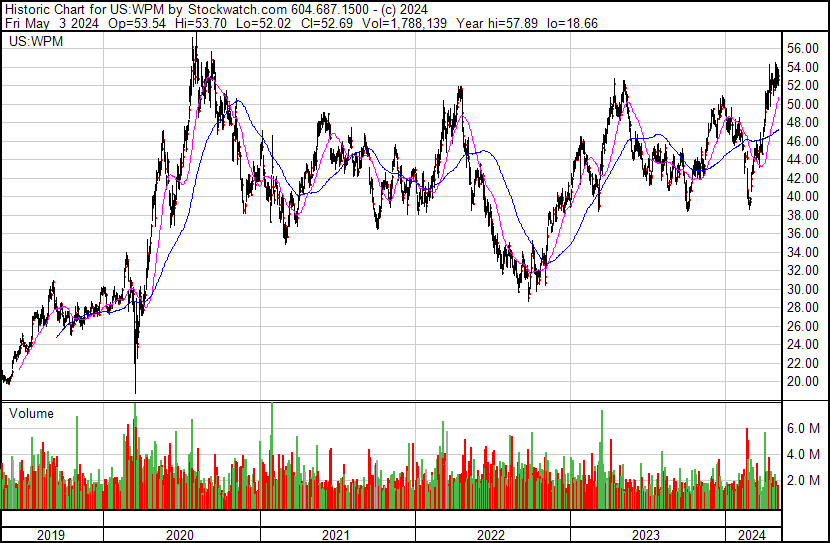Click the 40.00 price axis label

[x=802, y=196]
